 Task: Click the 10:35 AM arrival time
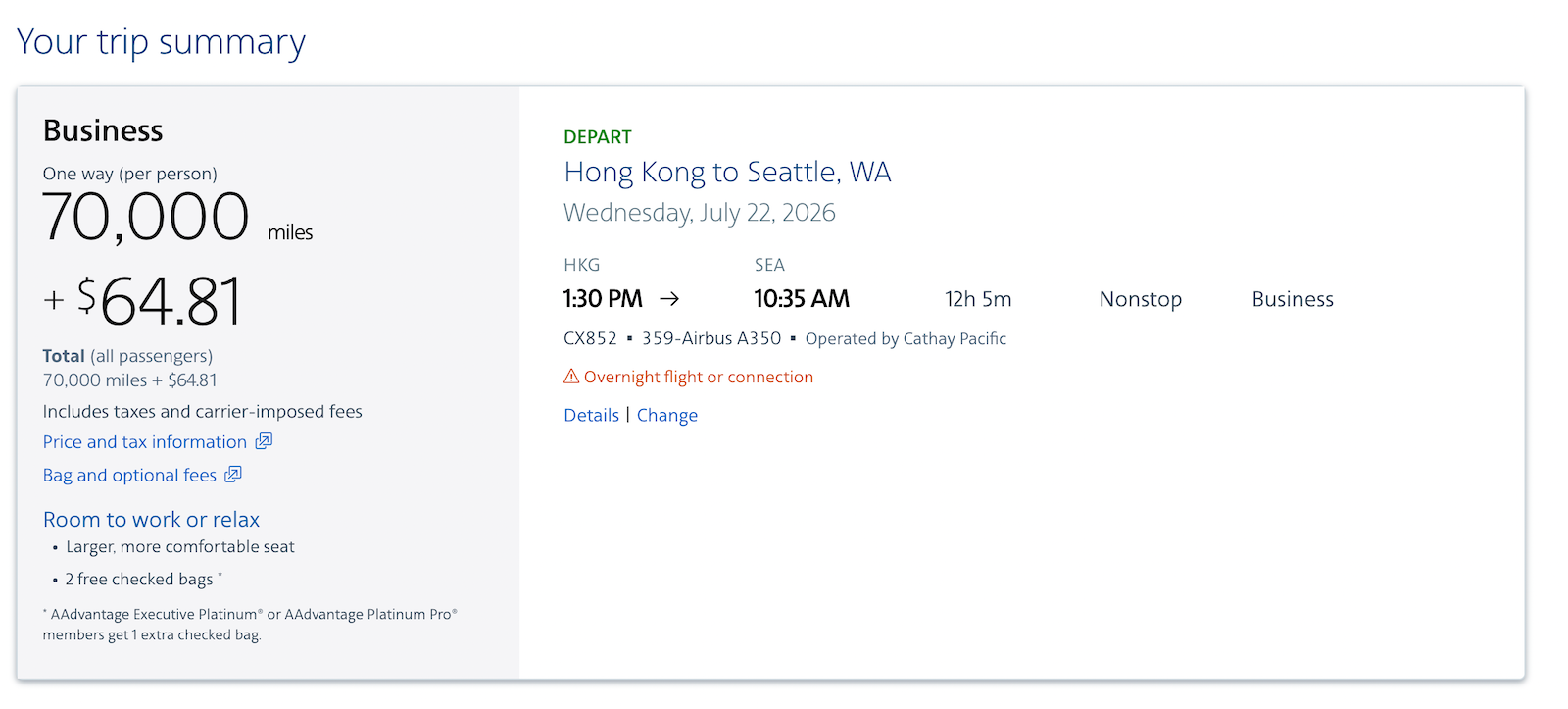point(802,298)
